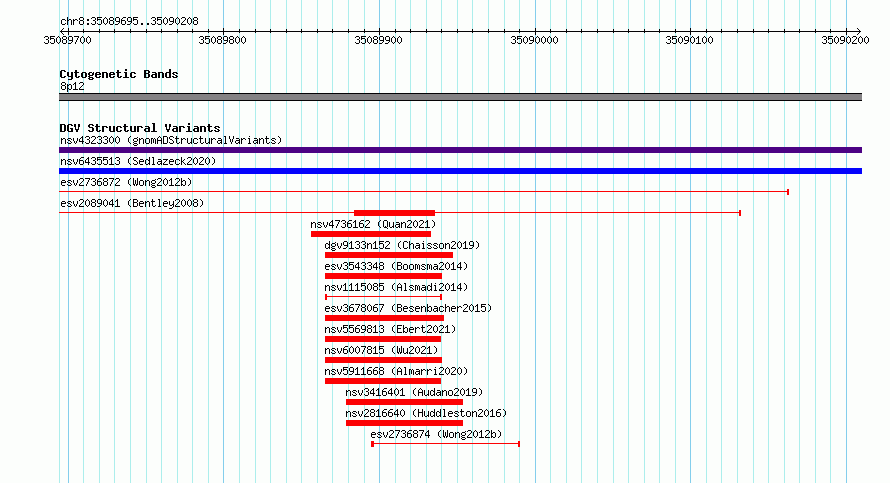Select the blue nsv6435513 variant bar

pyautogui.click(x=460, y=171)
